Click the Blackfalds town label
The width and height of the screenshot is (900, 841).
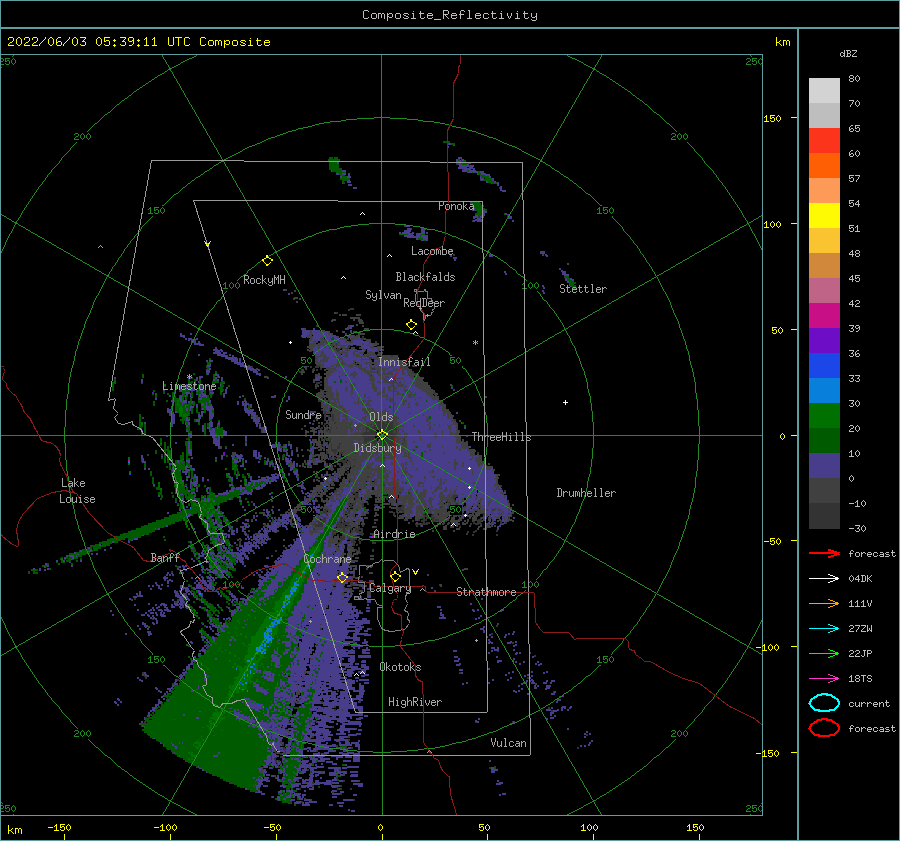[x=425, y=277]
